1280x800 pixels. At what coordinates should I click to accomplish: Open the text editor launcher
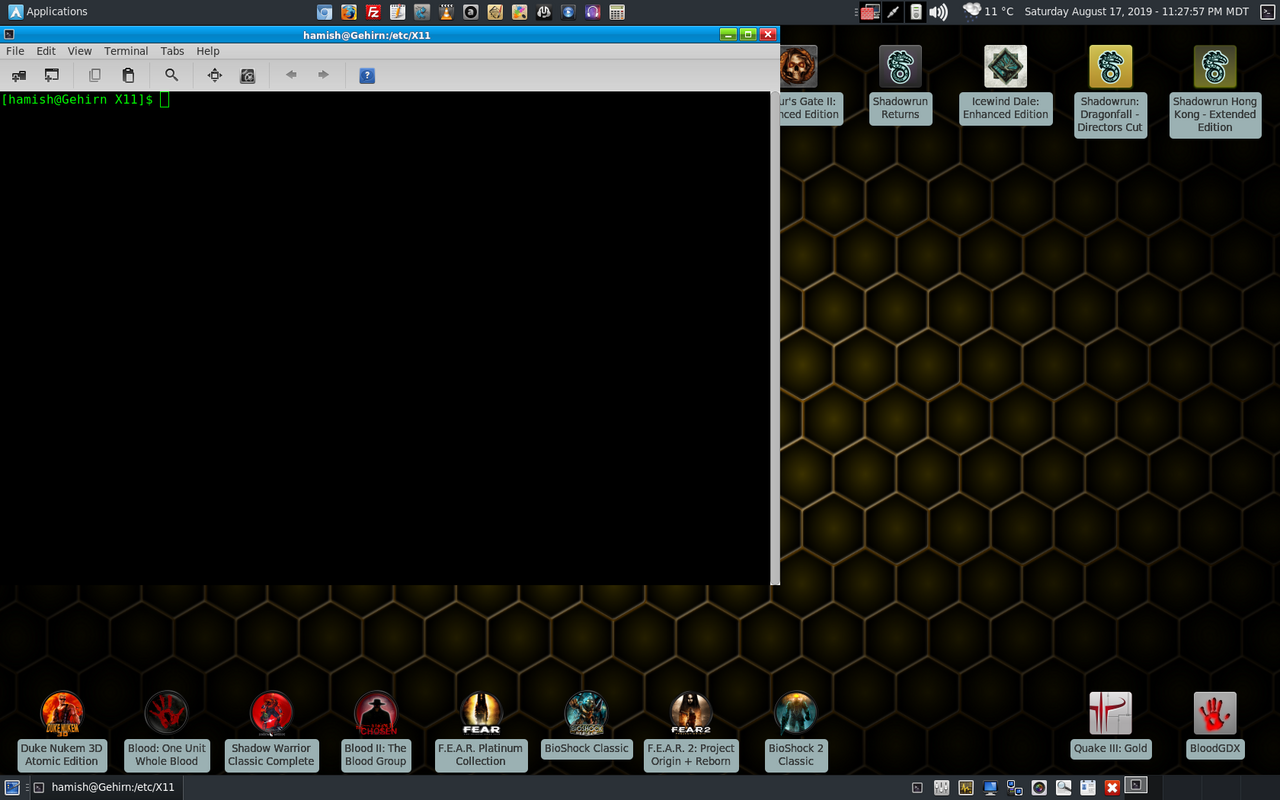397,12
